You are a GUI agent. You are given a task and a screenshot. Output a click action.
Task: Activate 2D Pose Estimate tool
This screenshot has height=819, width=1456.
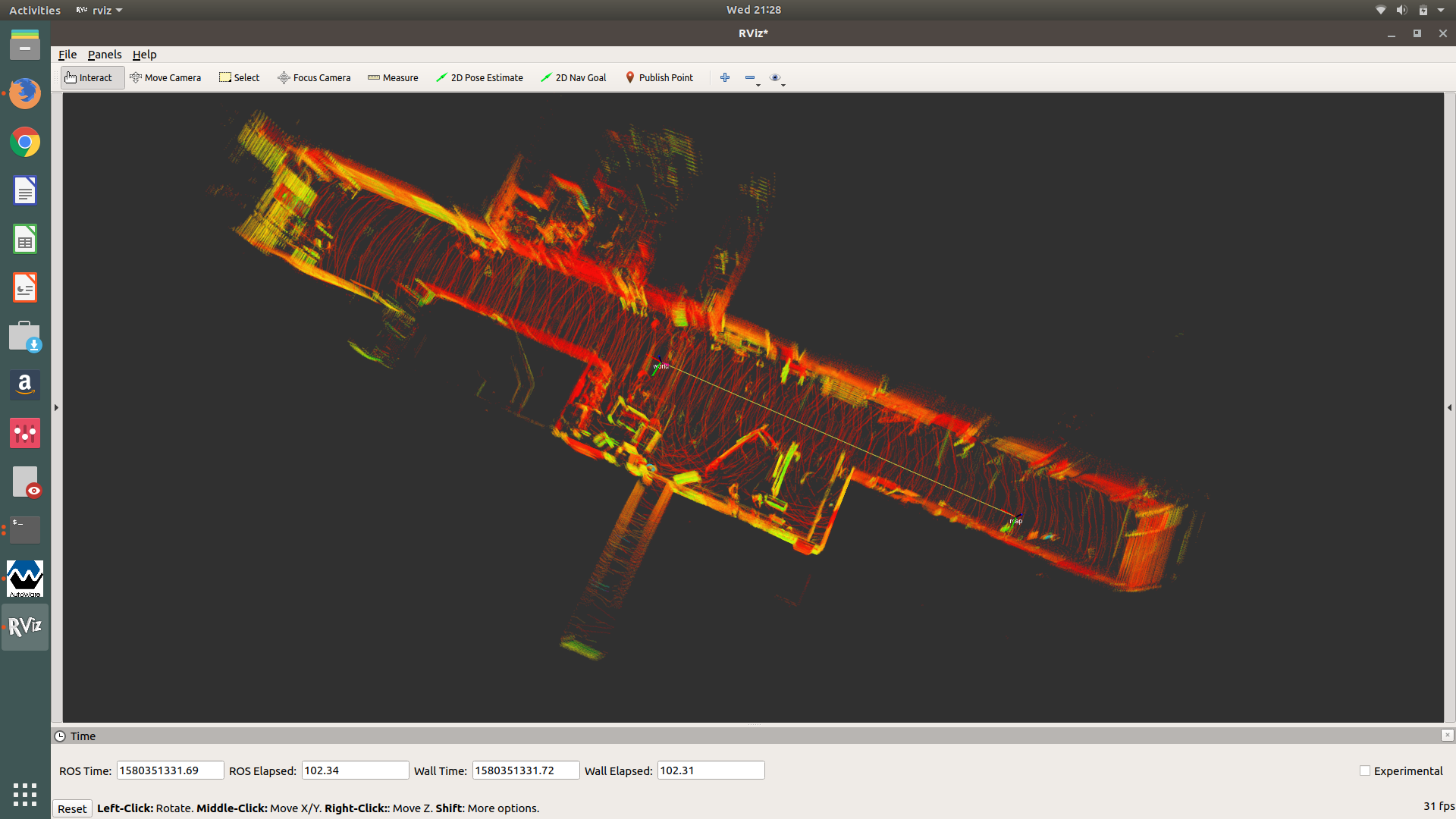pyautogui.click(x=479, y=77)
